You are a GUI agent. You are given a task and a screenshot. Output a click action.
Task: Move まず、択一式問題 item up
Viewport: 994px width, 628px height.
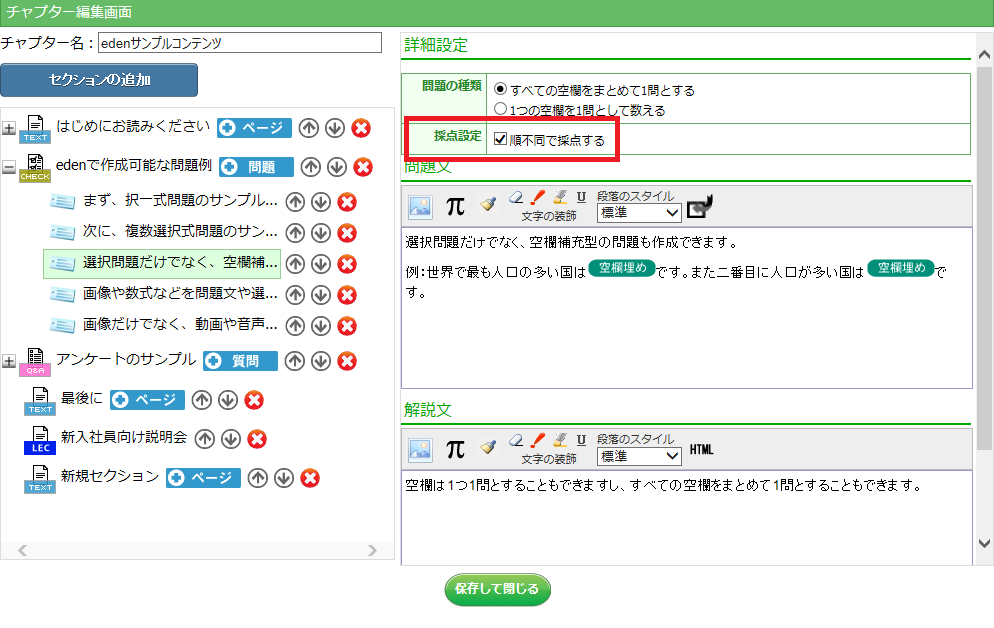295,202
